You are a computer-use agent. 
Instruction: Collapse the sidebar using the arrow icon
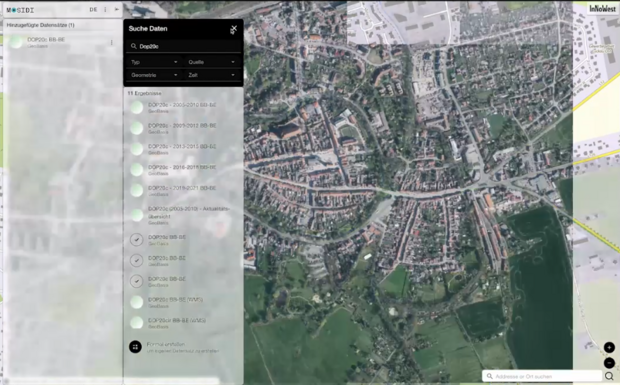pyautogui.click(x=117, y=9)
